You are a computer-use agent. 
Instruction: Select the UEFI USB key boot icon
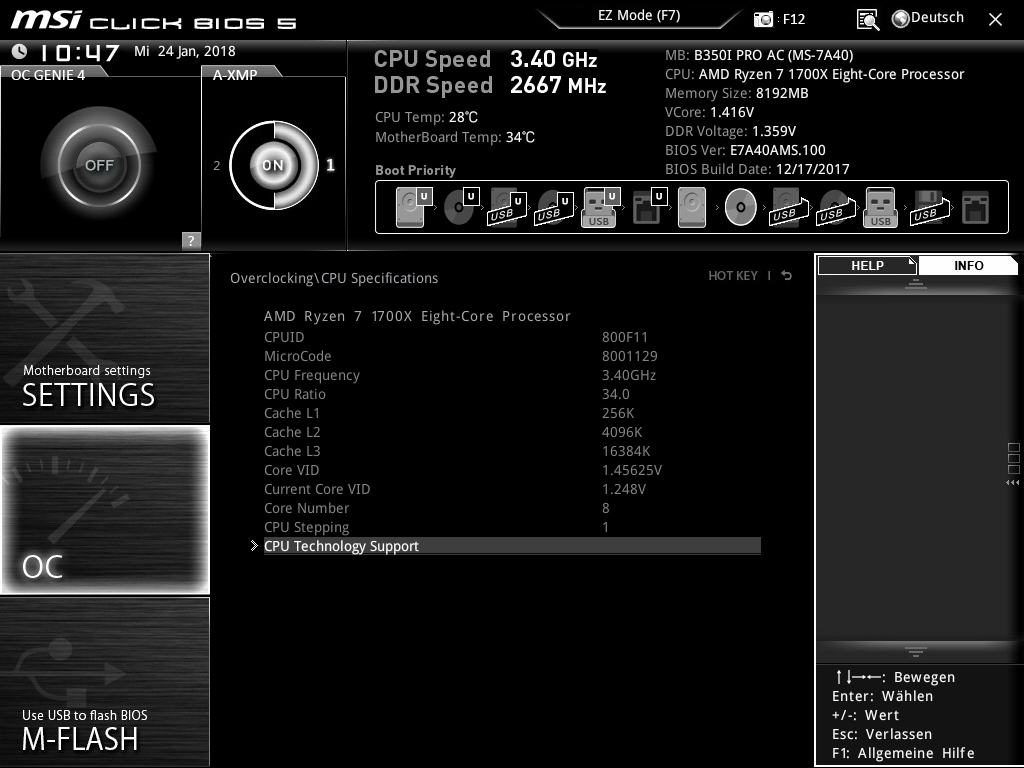pos(601,207)
